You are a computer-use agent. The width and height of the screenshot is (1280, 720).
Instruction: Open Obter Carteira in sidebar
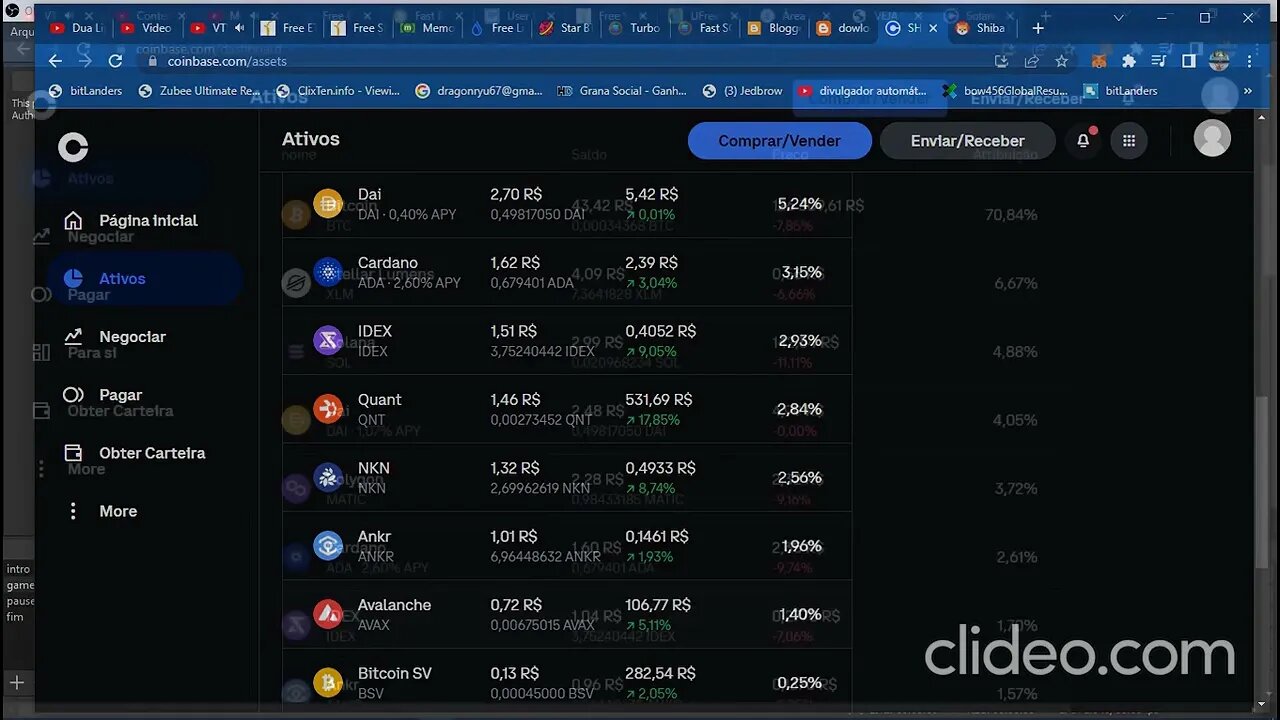click(x=152, y=452)
